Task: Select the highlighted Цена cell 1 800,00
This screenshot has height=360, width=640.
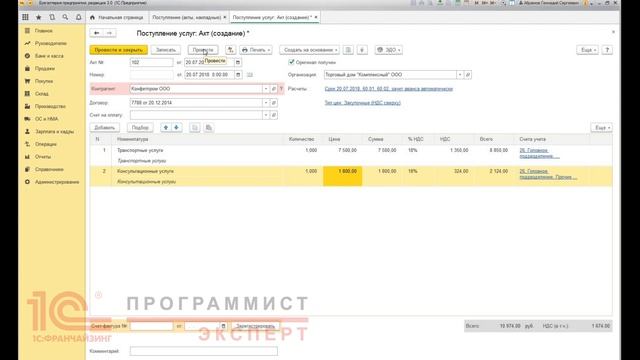Action: point(342,176)
